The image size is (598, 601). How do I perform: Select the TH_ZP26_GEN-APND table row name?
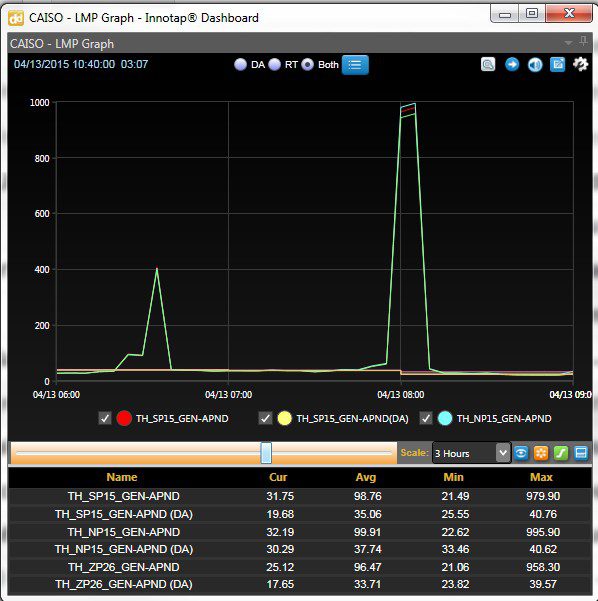point(123,567)
